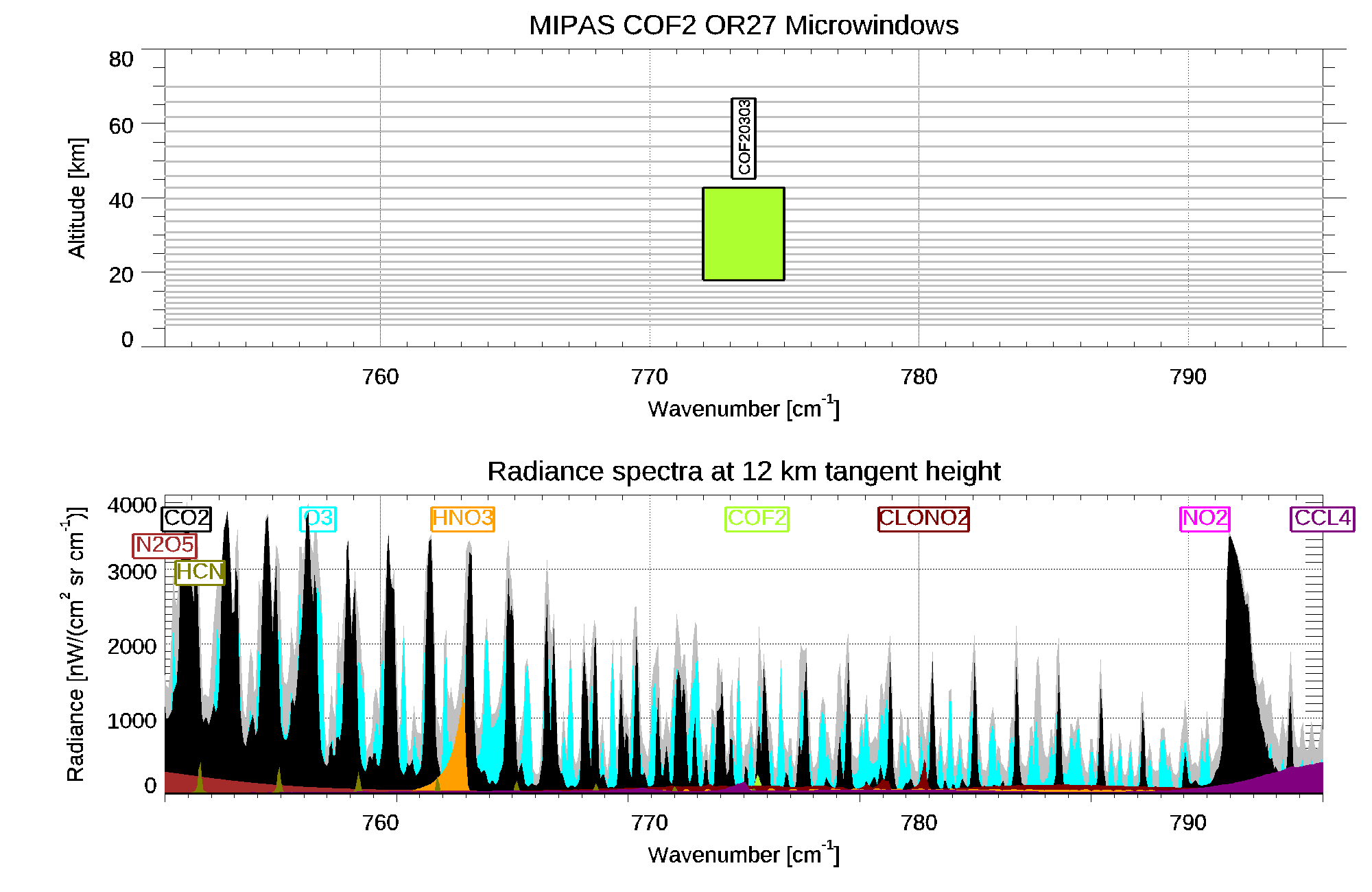
Task: Click the HNO3 legend label
Action: [x=463, y=518]
